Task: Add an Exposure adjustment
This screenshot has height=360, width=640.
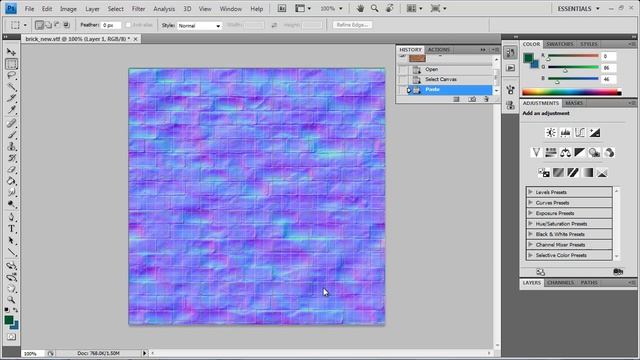Action: pyautogui.click(x=594, y=133)
